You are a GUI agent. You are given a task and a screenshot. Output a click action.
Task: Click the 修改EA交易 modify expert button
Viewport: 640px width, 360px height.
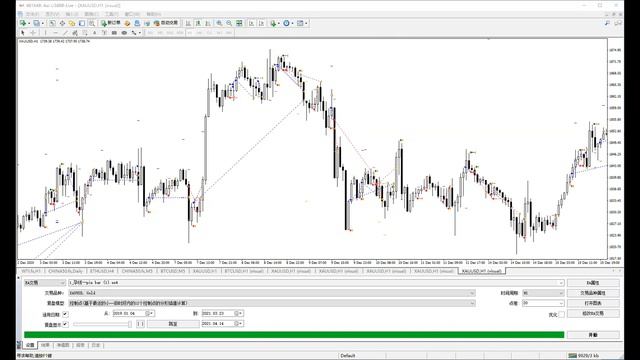pyautogui.click(x=593, y=313)
